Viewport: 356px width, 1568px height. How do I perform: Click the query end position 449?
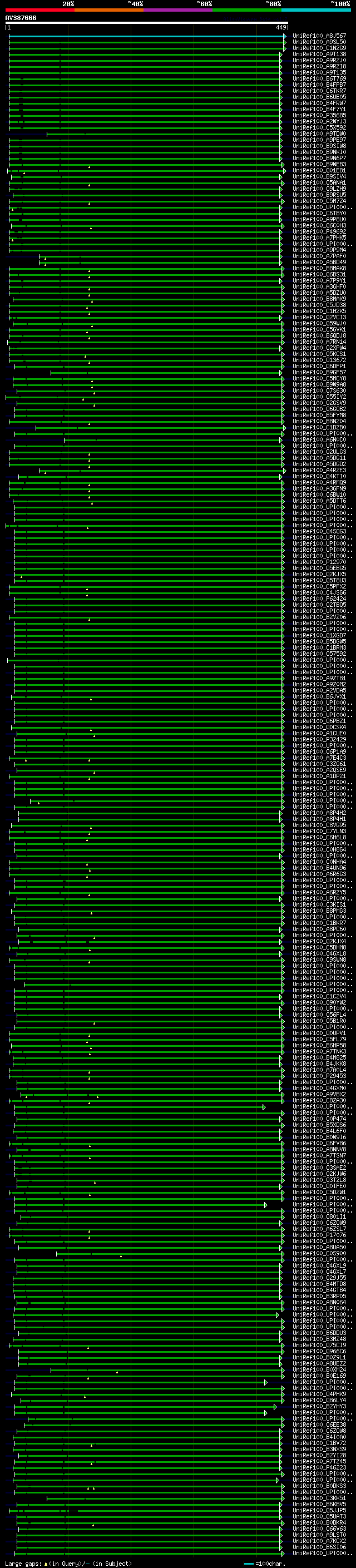[280, 27]
